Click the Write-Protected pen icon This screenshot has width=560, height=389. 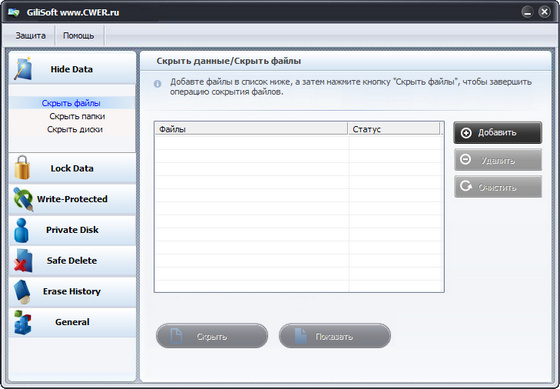click(x=24, y=199)
